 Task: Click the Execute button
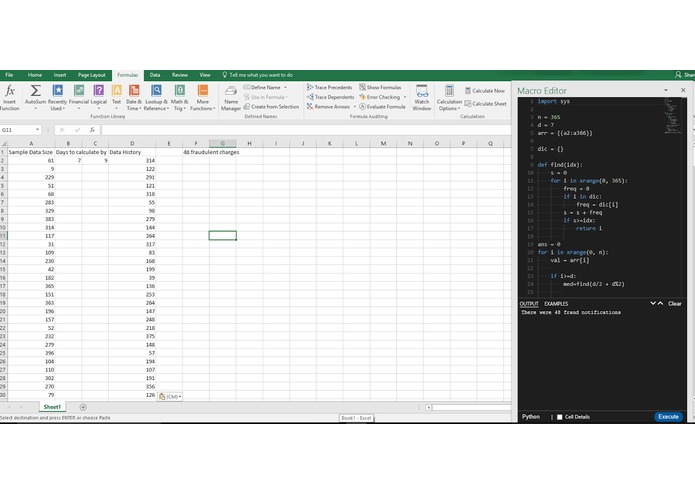click(x=668, y=417)
